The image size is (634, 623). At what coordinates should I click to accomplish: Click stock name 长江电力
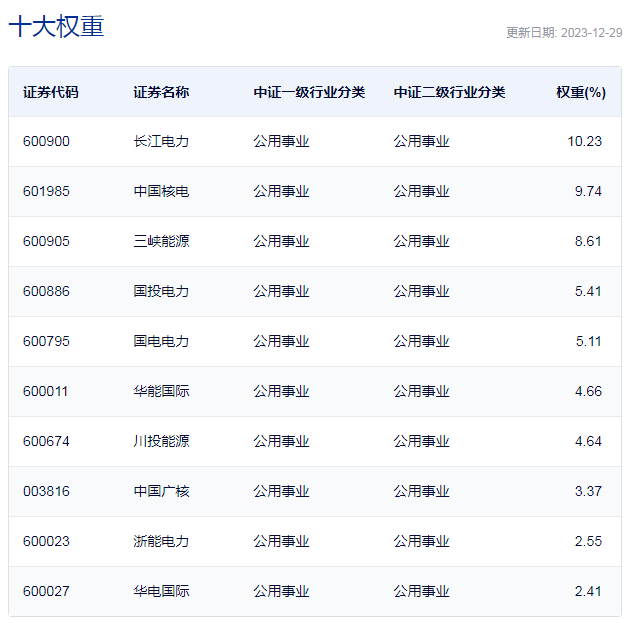click(161, 141)
